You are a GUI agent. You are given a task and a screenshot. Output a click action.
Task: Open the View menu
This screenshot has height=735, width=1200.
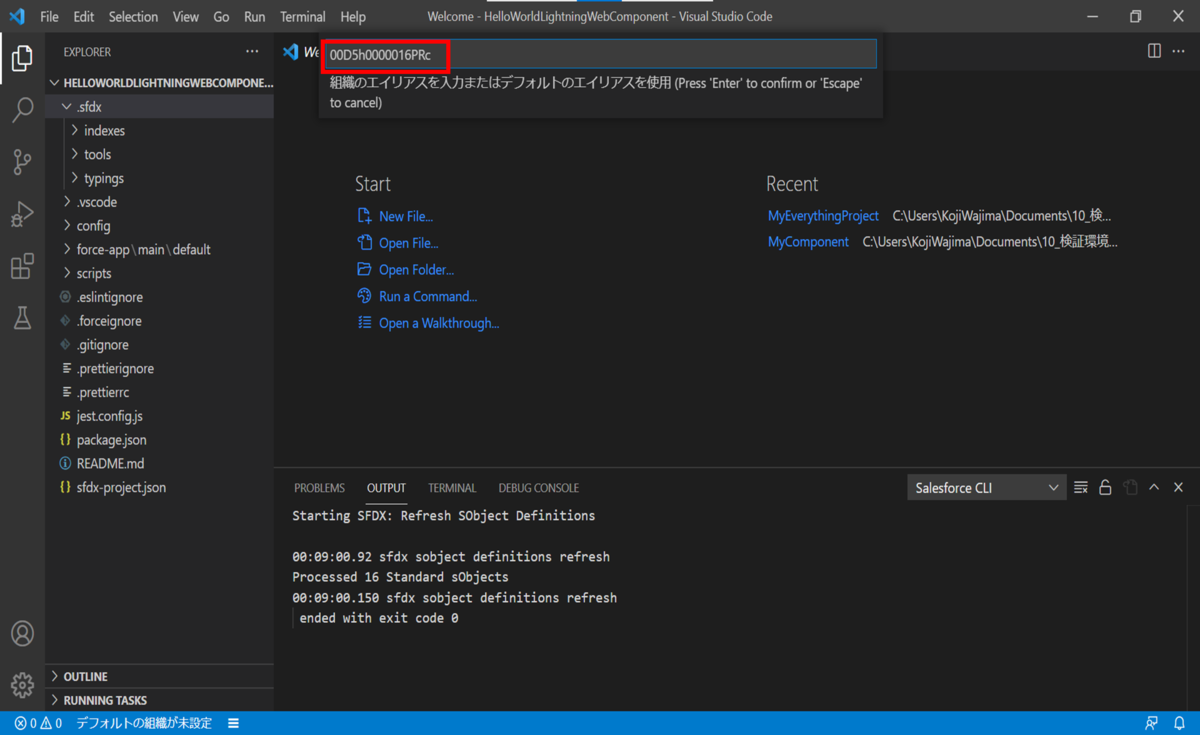(185, 17)
